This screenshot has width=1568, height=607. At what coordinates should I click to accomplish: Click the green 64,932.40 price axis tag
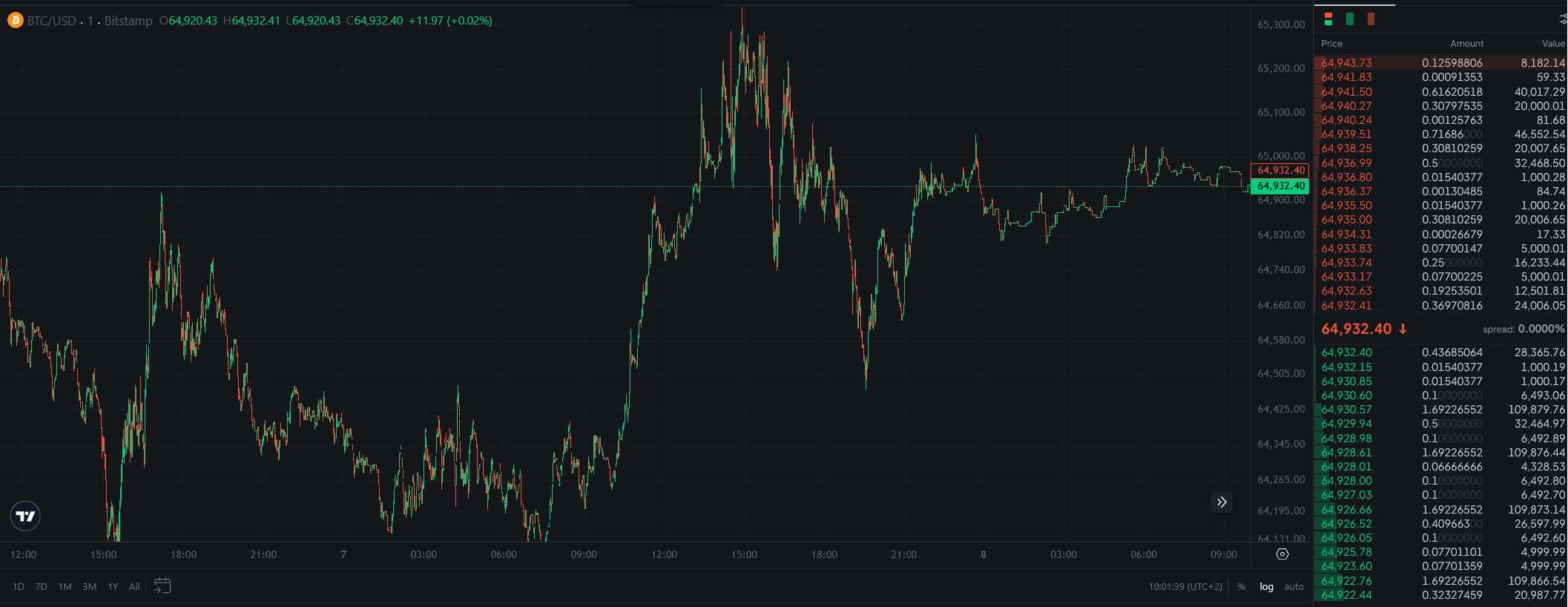coord(1280,186)
